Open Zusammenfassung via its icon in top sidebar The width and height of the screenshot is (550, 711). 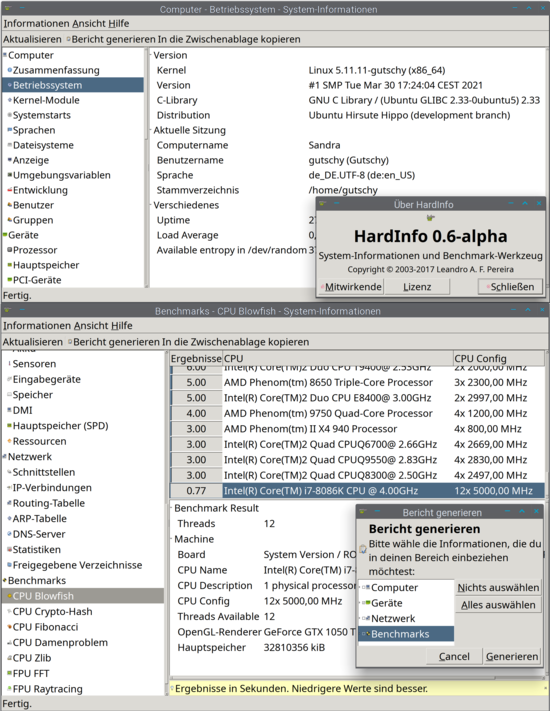[10, 70]
